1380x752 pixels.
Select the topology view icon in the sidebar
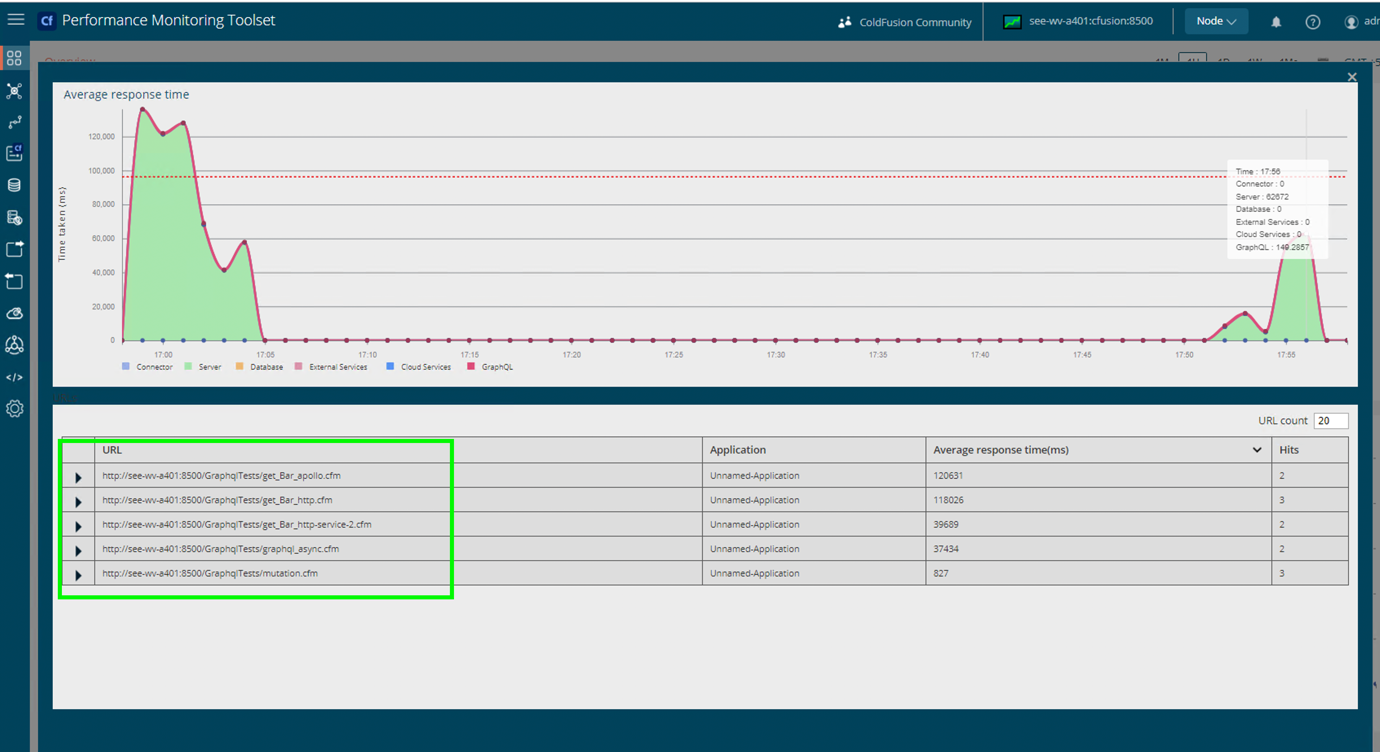(x=14, y=90)
